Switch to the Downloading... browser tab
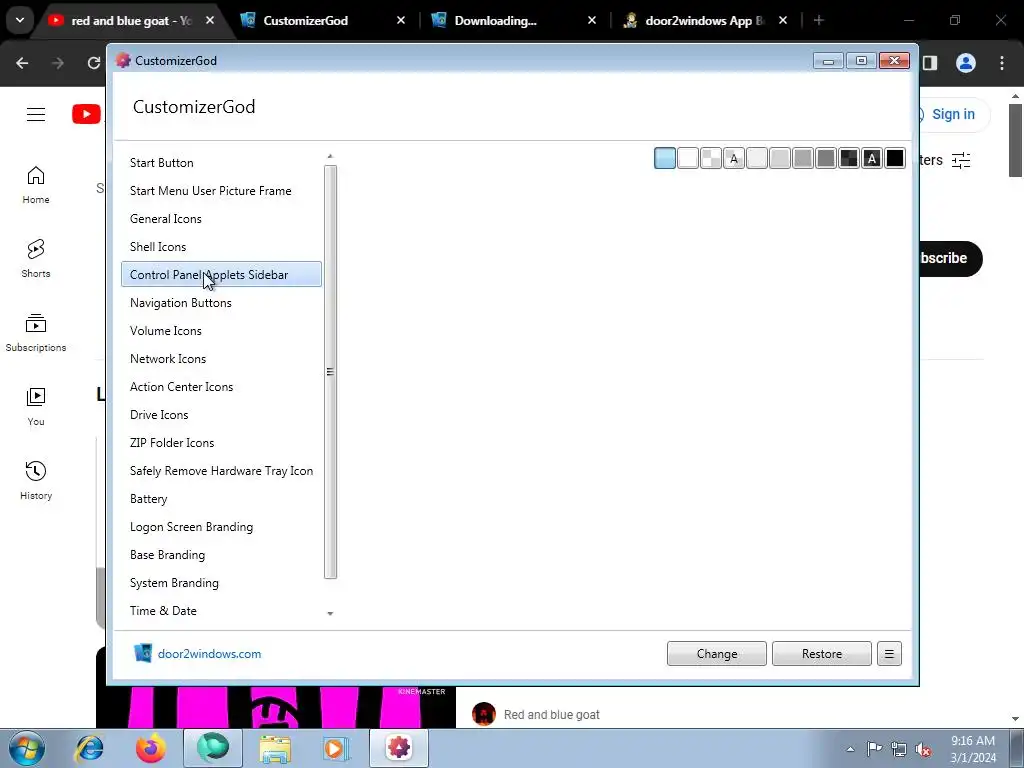 (514, 21)
